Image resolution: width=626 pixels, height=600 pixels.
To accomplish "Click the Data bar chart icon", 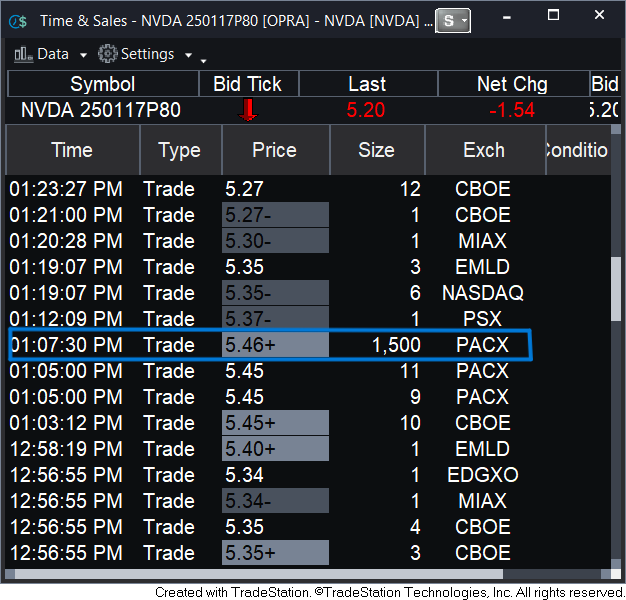I will click(23, 54).
